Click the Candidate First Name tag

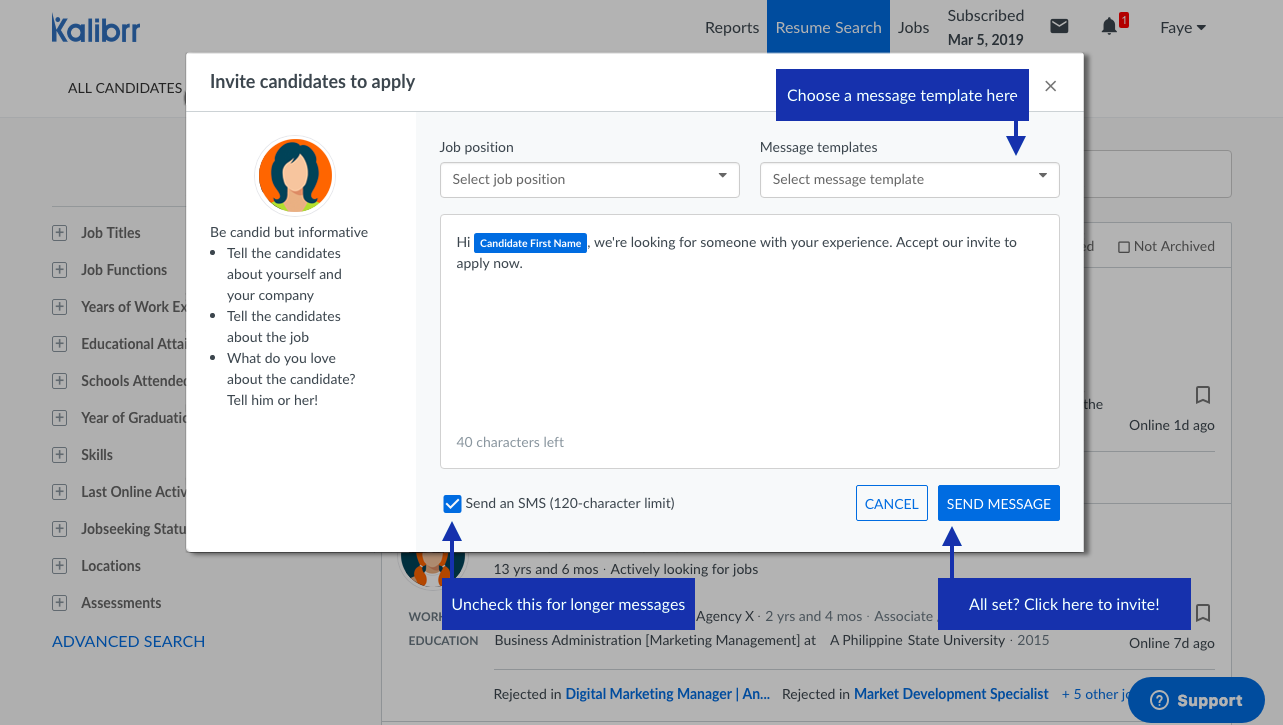530,243
